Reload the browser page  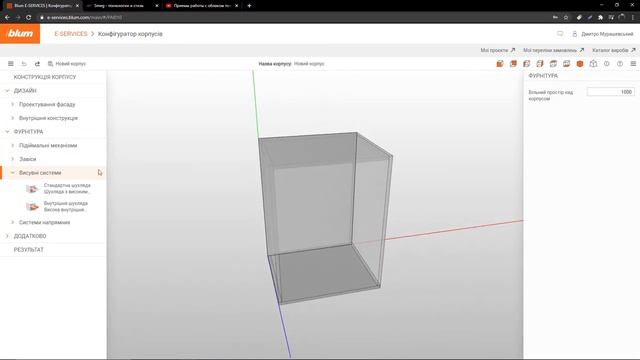[29, 17]
